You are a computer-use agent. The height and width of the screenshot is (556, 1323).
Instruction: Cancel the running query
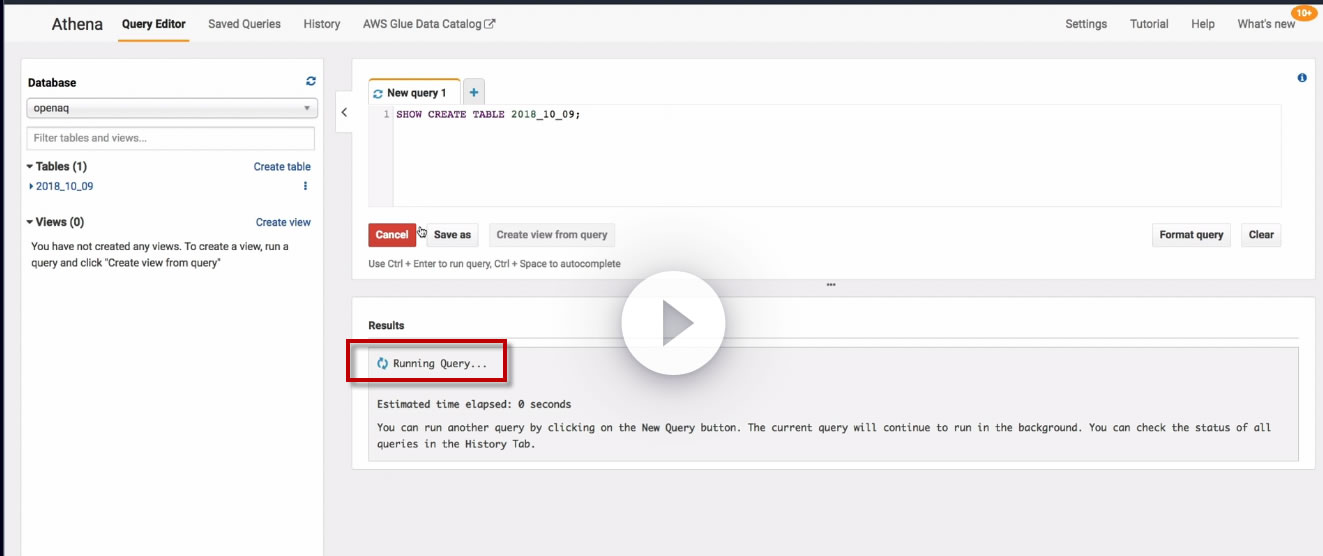click(x=392, y=235)
